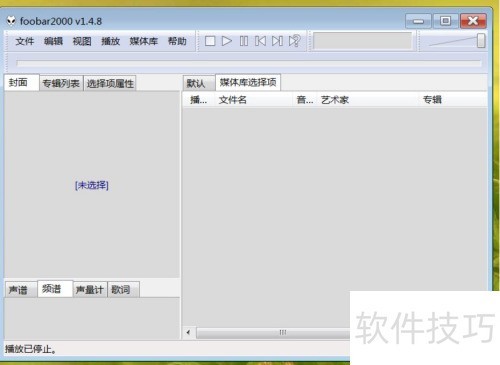This screenshot has width=500, height=365.
Task: Open the 文件 menu
Action: coord(25,41)
